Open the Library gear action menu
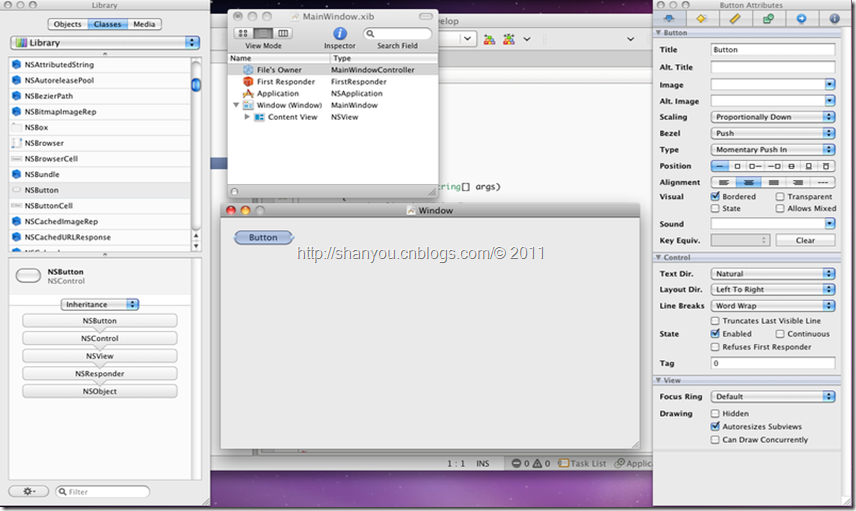 tap(28, 492)
